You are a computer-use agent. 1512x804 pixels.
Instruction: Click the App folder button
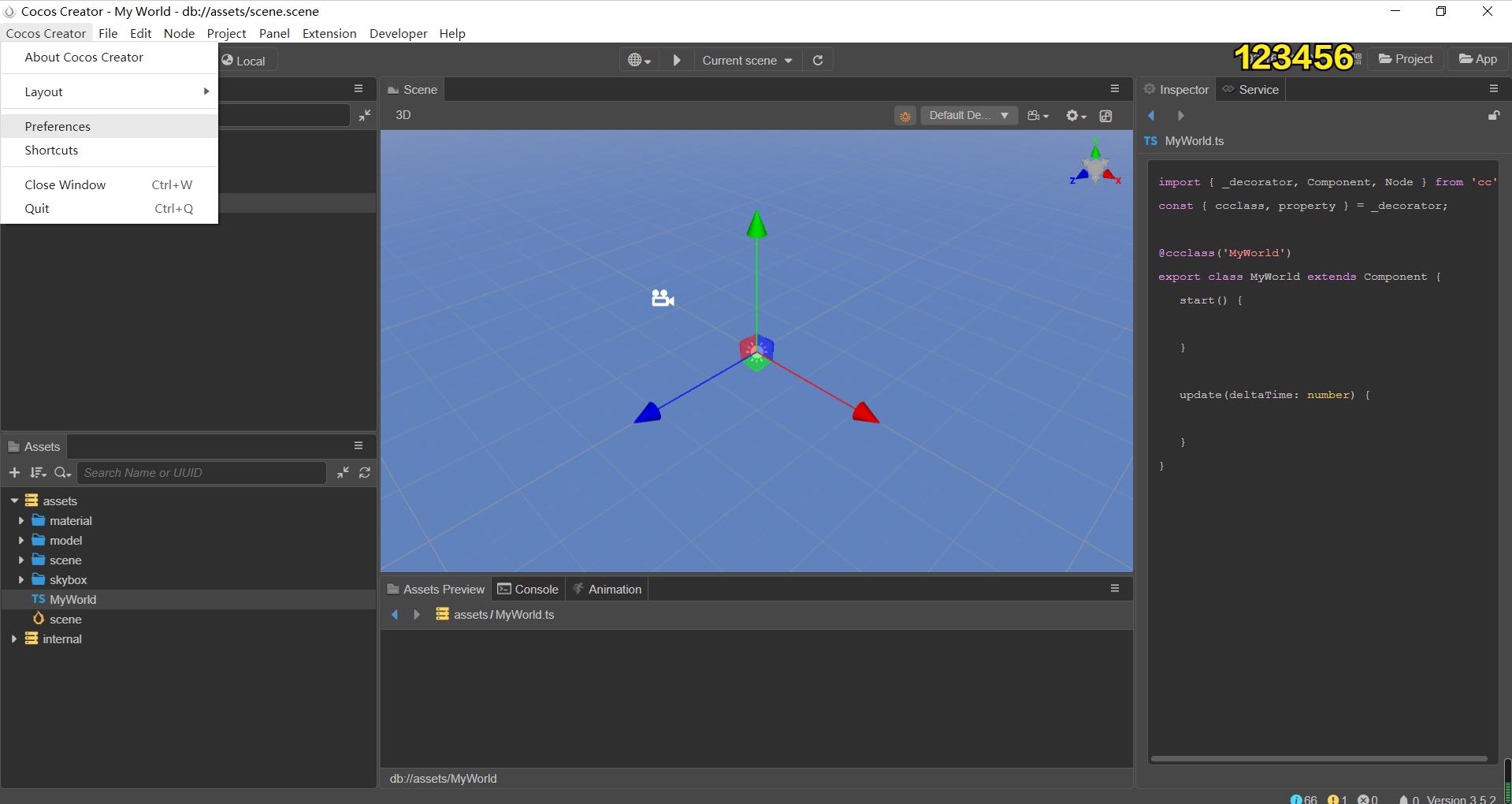1477,59
